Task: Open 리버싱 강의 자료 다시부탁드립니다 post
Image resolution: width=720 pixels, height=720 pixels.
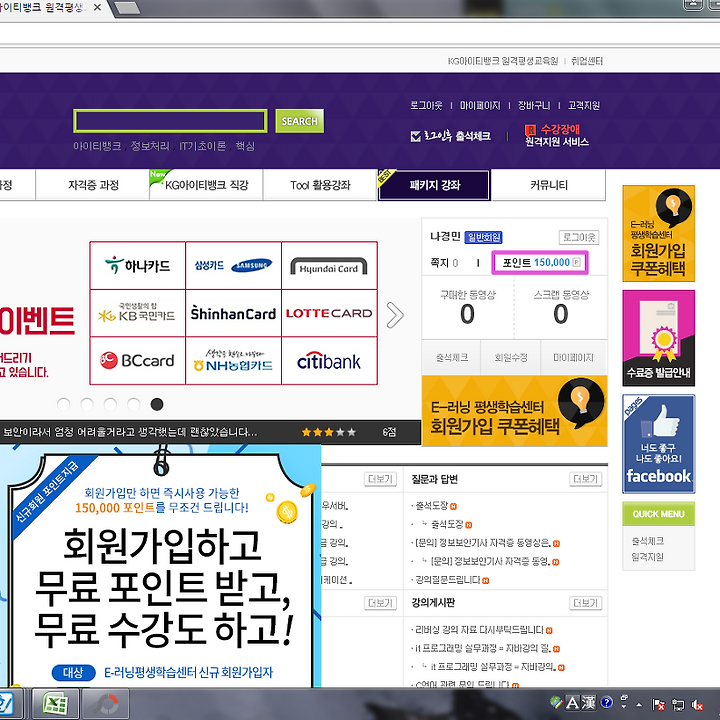Action: [x=479, y=630]
